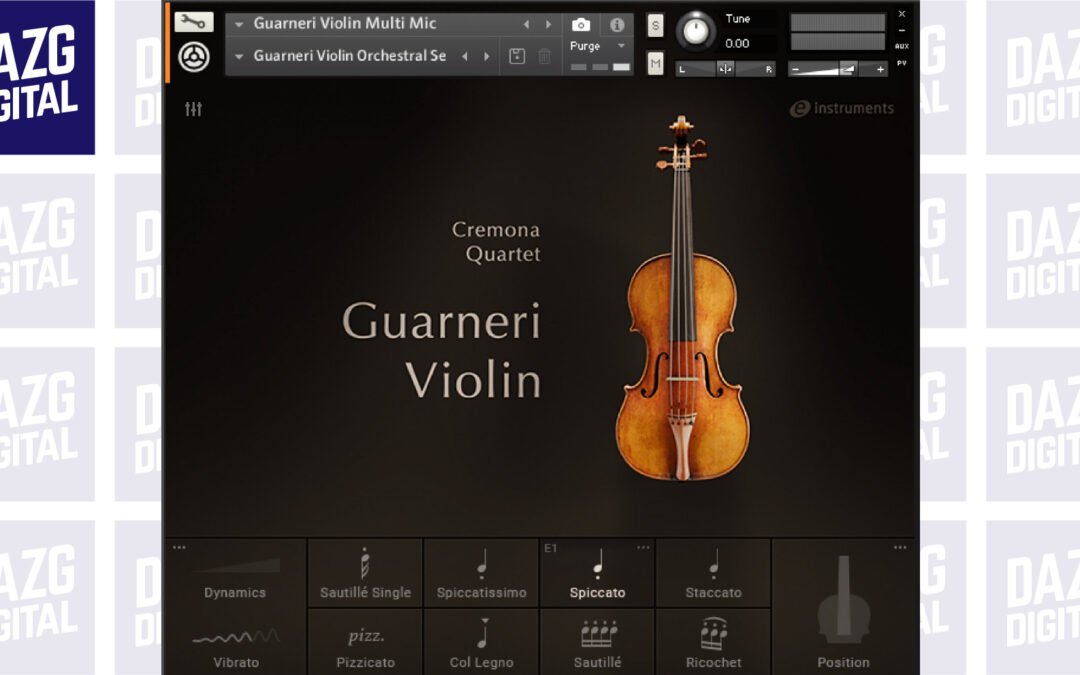Load previous instrument with left arrow
The height and width of the screenshot is (675, 1080).
pos(526,24)
